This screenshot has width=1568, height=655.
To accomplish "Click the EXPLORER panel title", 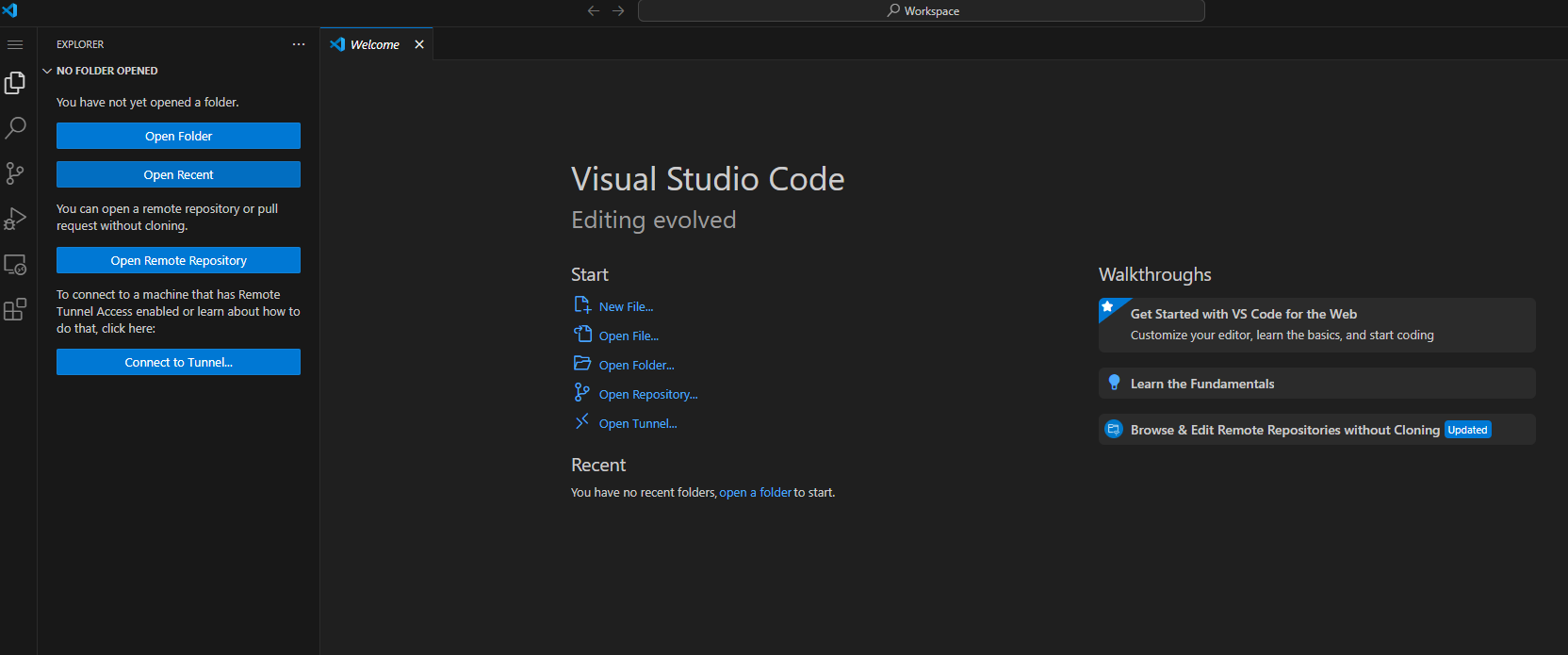I will (80, 44).
